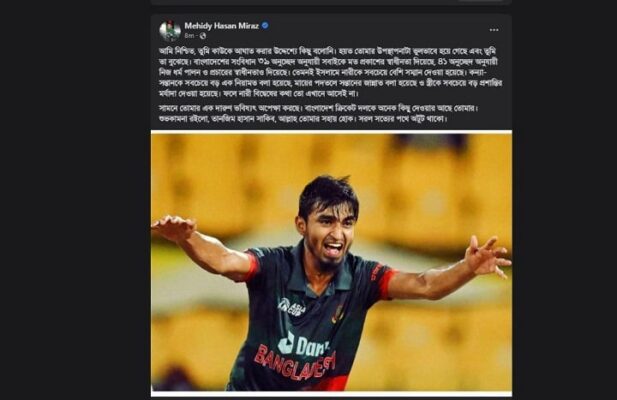Click the blue verified badge beside the name
This screenshot has height=400, width=617.
(x=265, y=26)
